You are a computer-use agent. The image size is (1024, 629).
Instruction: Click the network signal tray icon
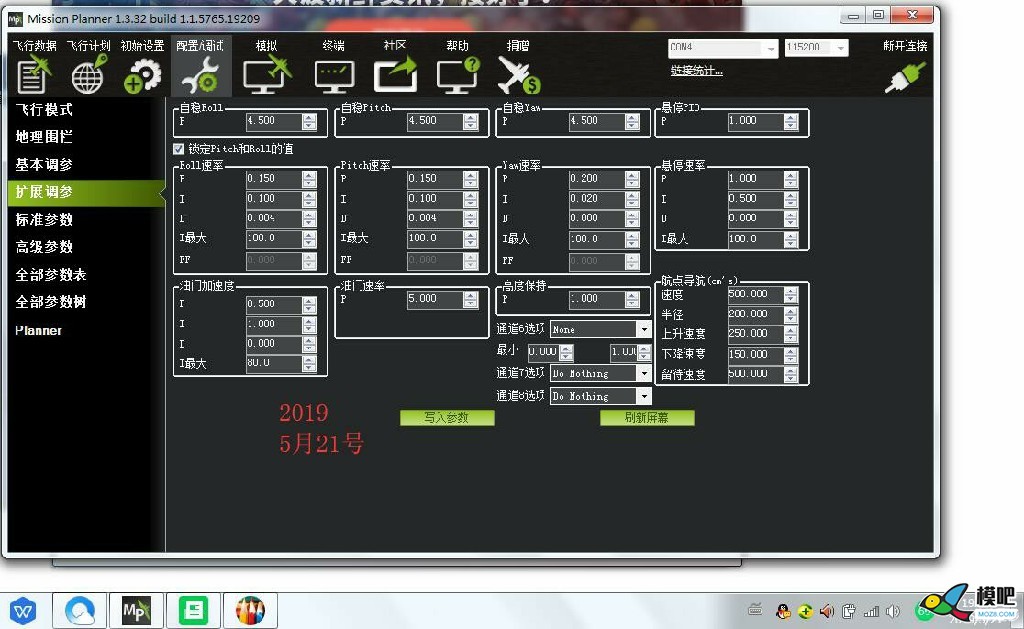(x=871, y=611)
